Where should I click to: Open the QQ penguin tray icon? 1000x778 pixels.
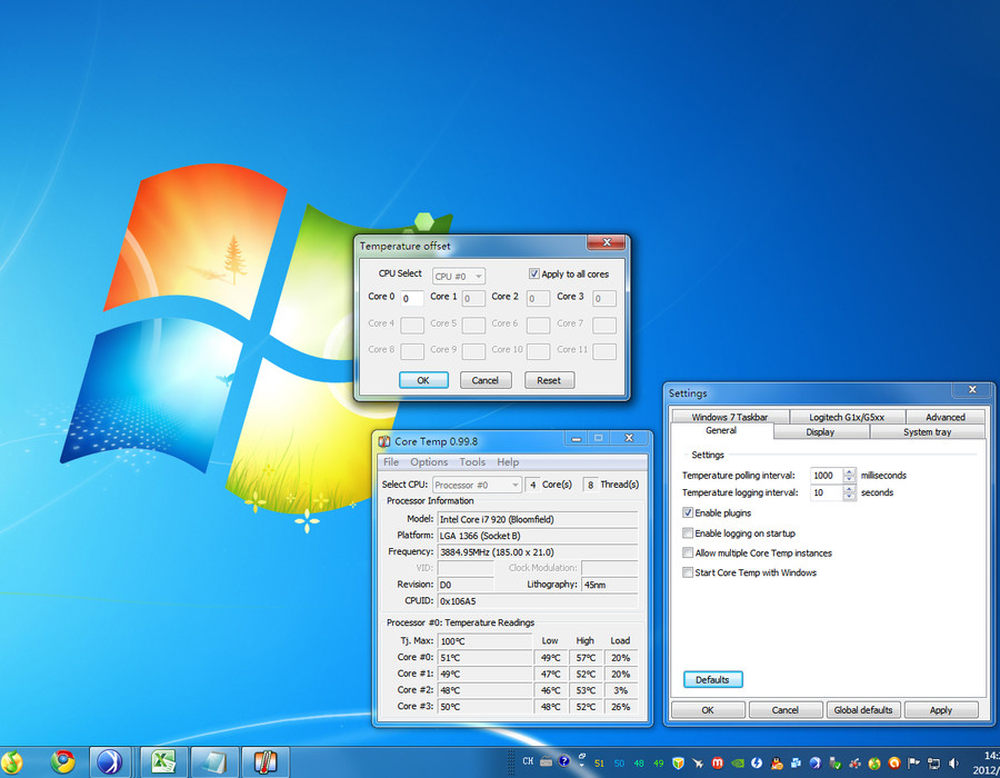[x=777, y=763]
